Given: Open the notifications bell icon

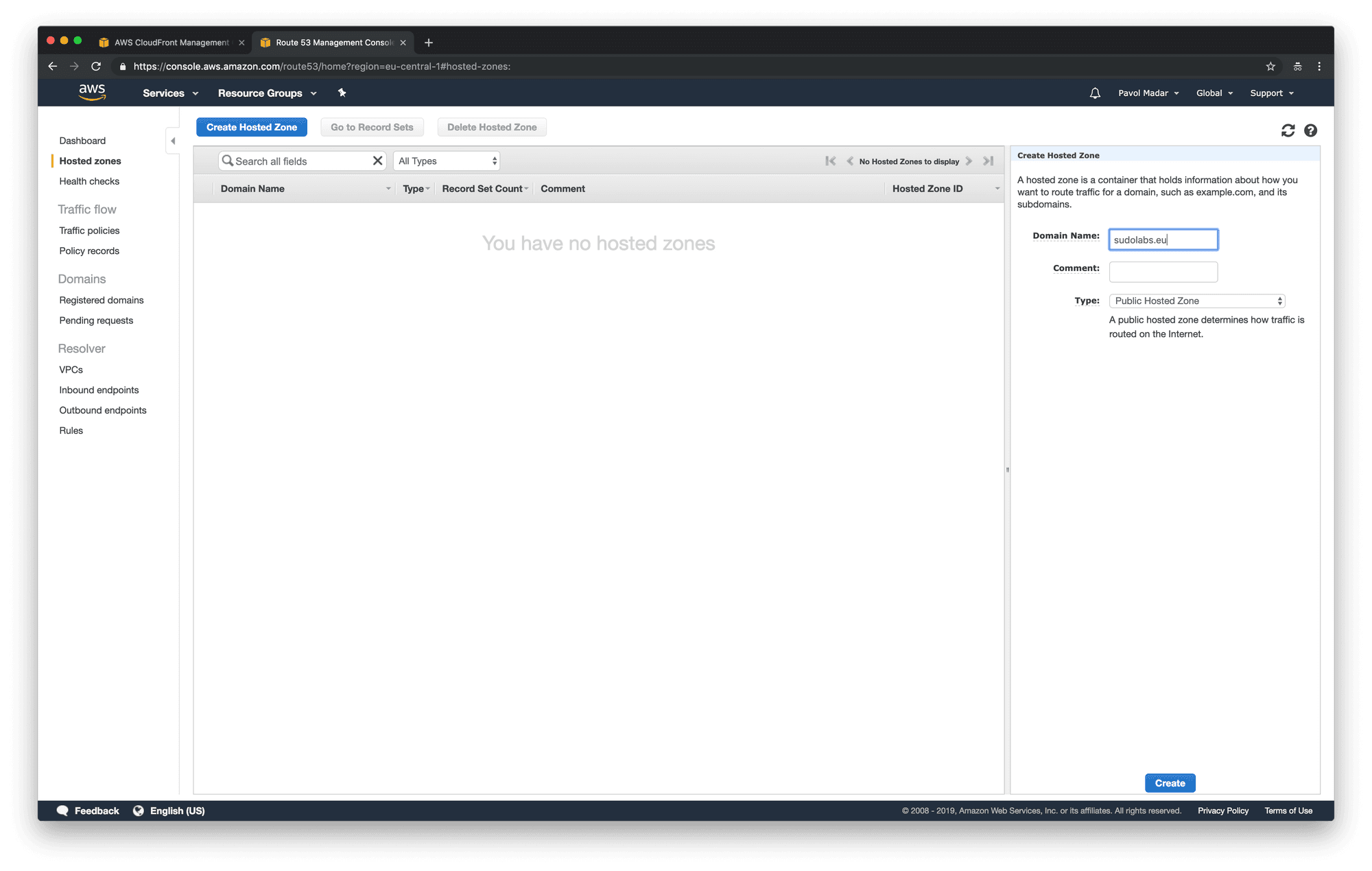Looking at the screenshot, I should [1095, 93].
